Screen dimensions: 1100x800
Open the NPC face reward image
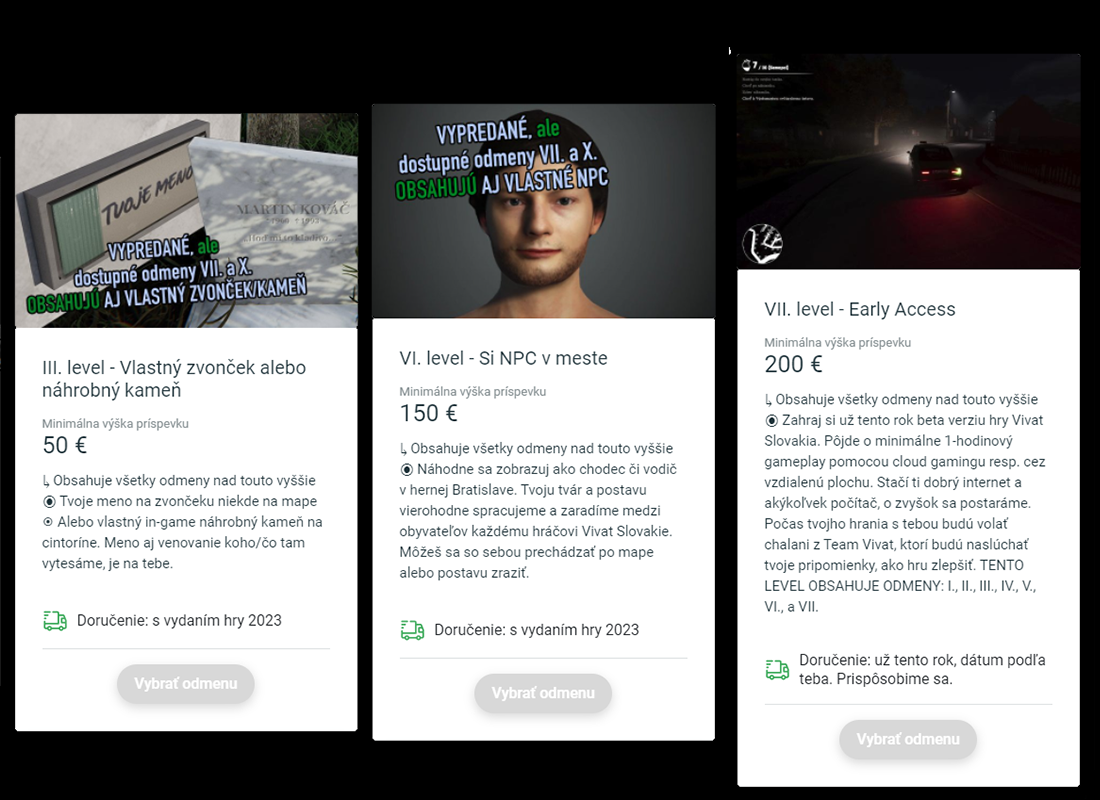(544, 211)
